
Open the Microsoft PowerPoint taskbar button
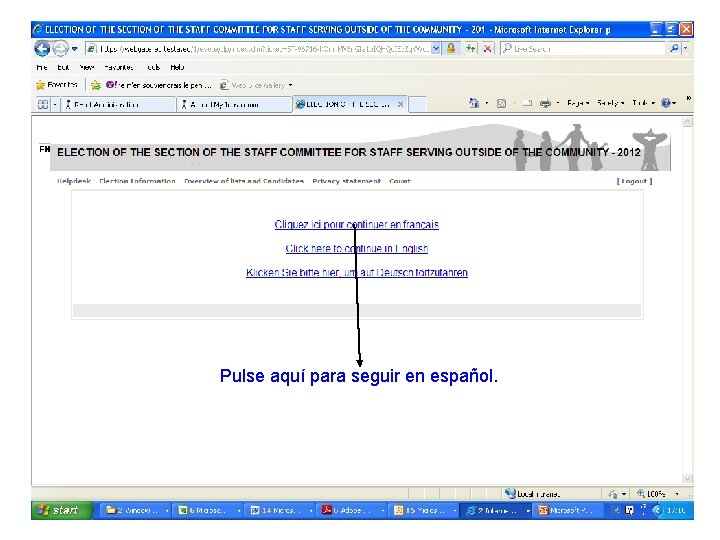click(568, 510)
